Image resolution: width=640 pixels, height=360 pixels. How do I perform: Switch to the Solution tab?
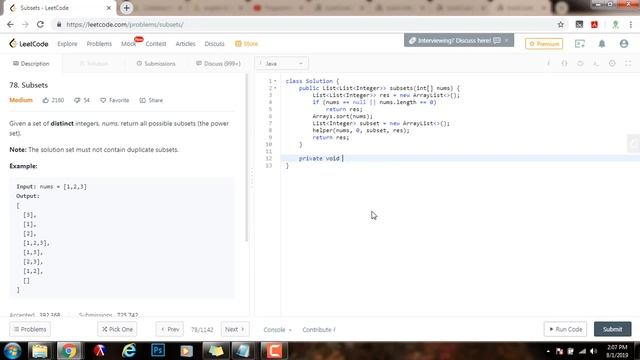[94, 64]
